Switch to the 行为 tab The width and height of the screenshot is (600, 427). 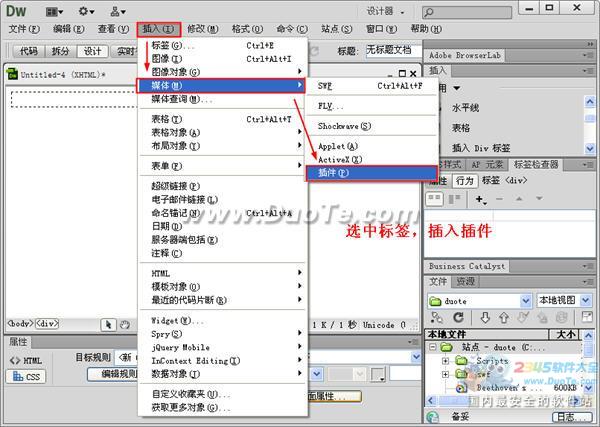coord(465,181)
